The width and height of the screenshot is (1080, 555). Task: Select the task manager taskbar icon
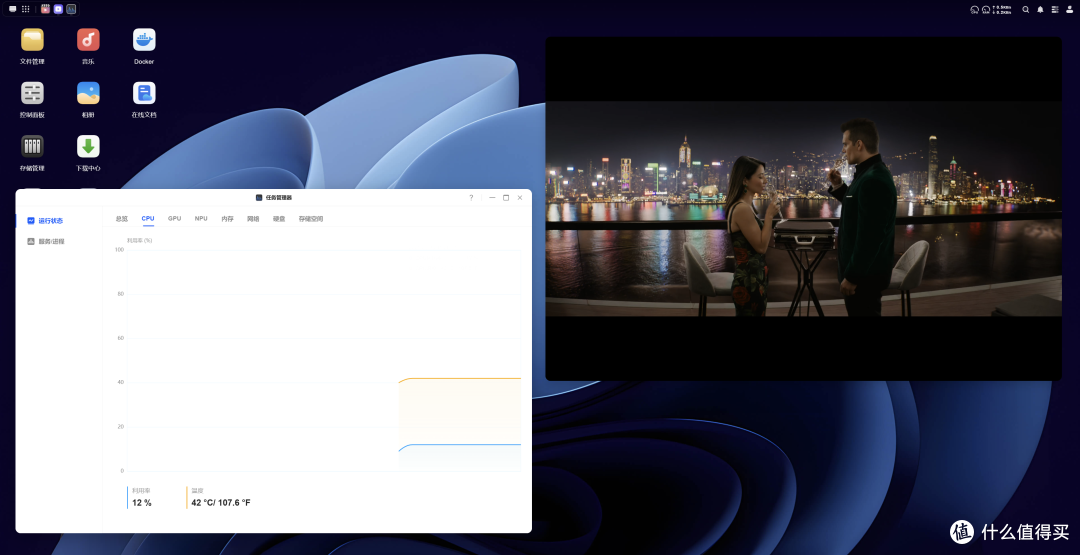tap(71, 9)
